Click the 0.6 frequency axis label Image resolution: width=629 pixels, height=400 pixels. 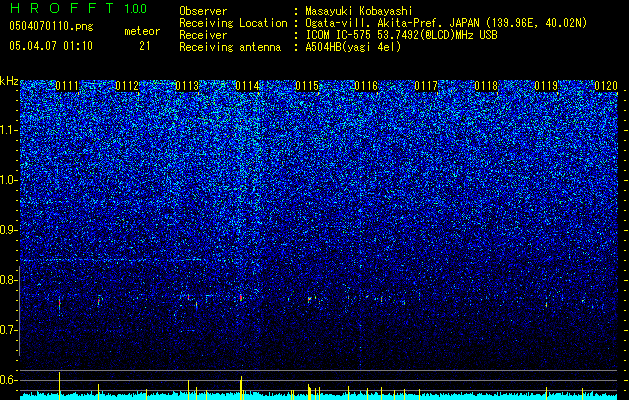tap(8, 380)
